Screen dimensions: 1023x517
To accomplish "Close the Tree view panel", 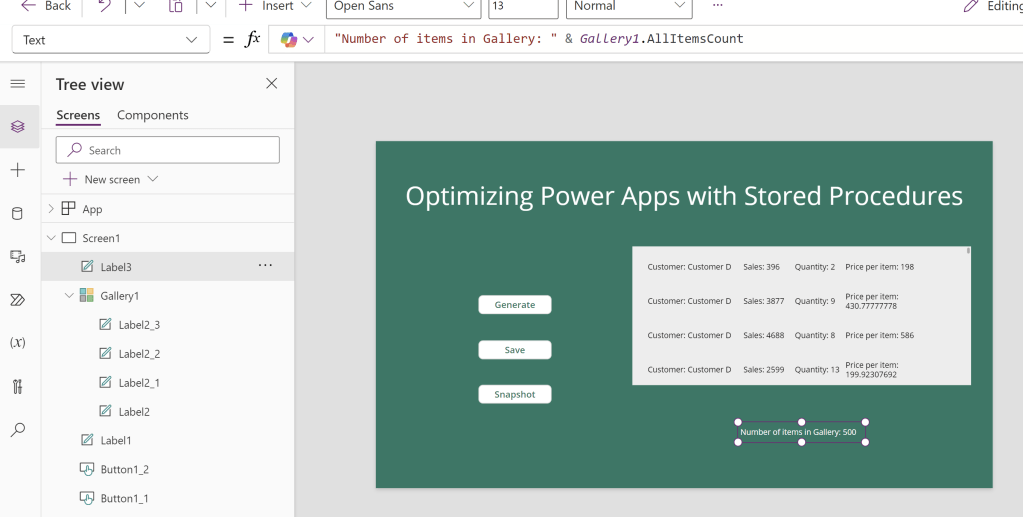I will coord(271,84).
